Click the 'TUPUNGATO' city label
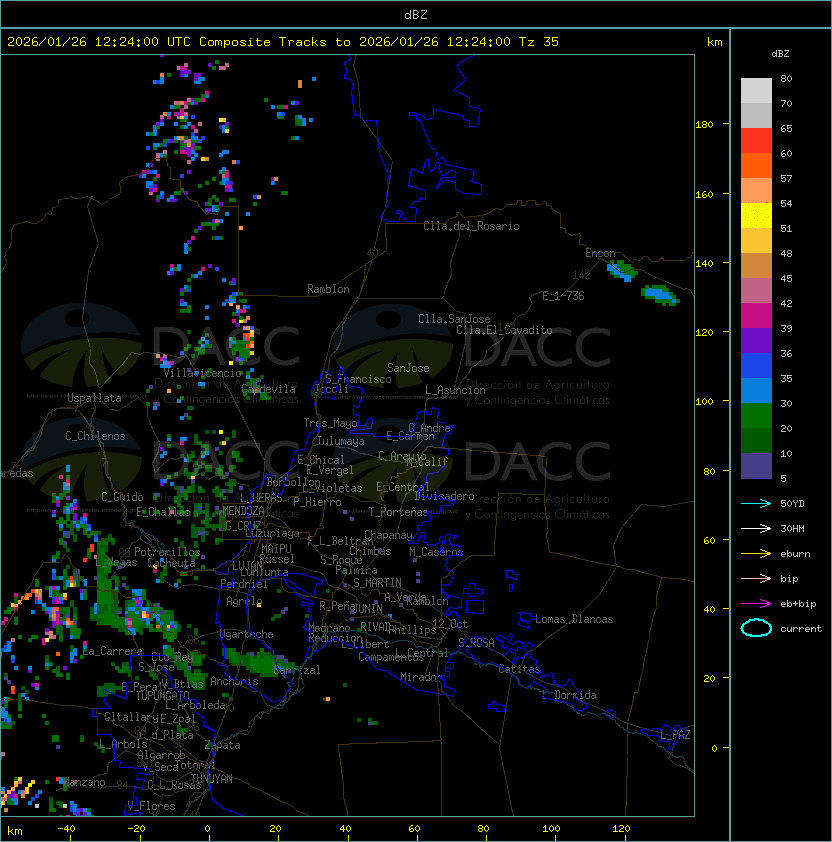The height and width of the screenshot is (842, 832). tap(163, 695)
